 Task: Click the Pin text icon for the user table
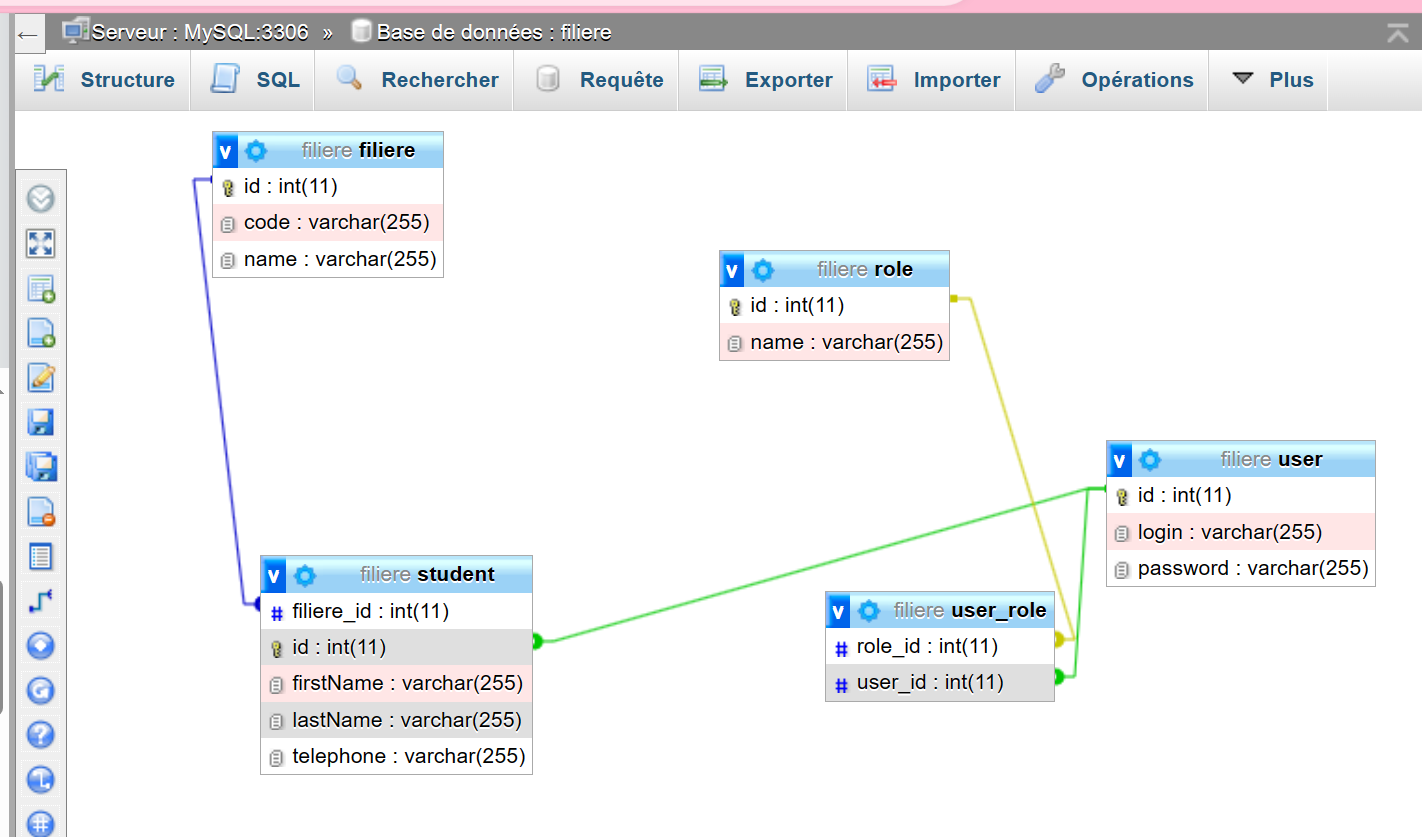point(1150,460)
